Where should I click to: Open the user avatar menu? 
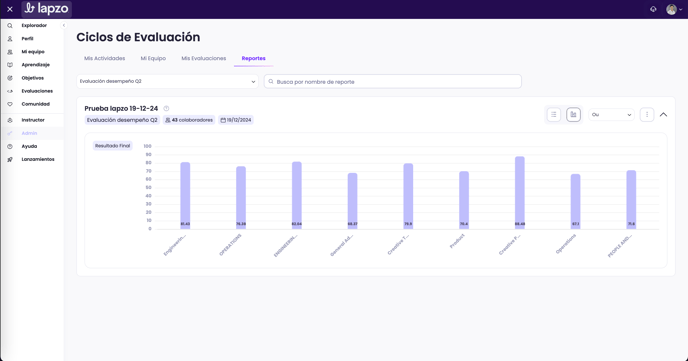(674, 9)
